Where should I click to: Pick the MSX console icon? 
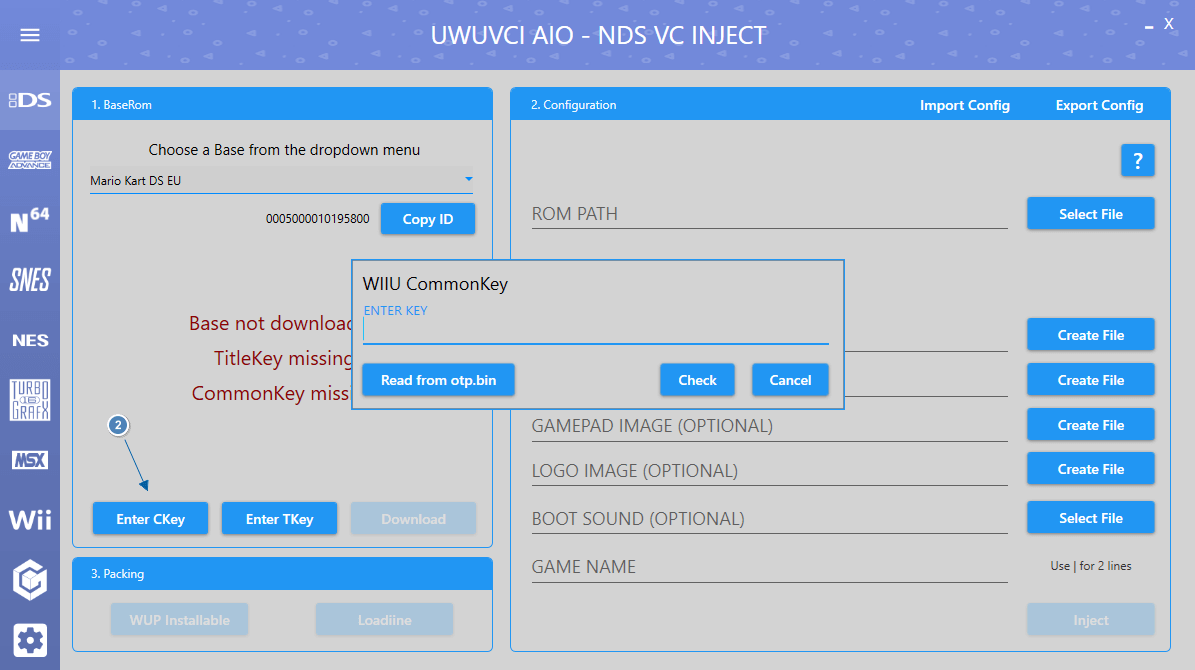[x=30, y=460]
